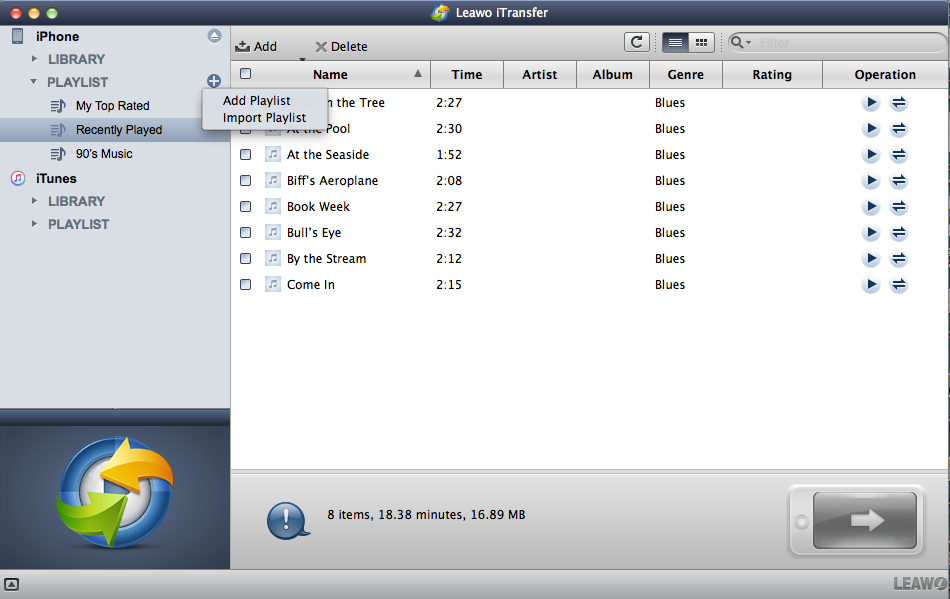Click the eject iPhone icon
Viewport: 950px width, 599px height.
pyautogui.click(x=214, y=36)
